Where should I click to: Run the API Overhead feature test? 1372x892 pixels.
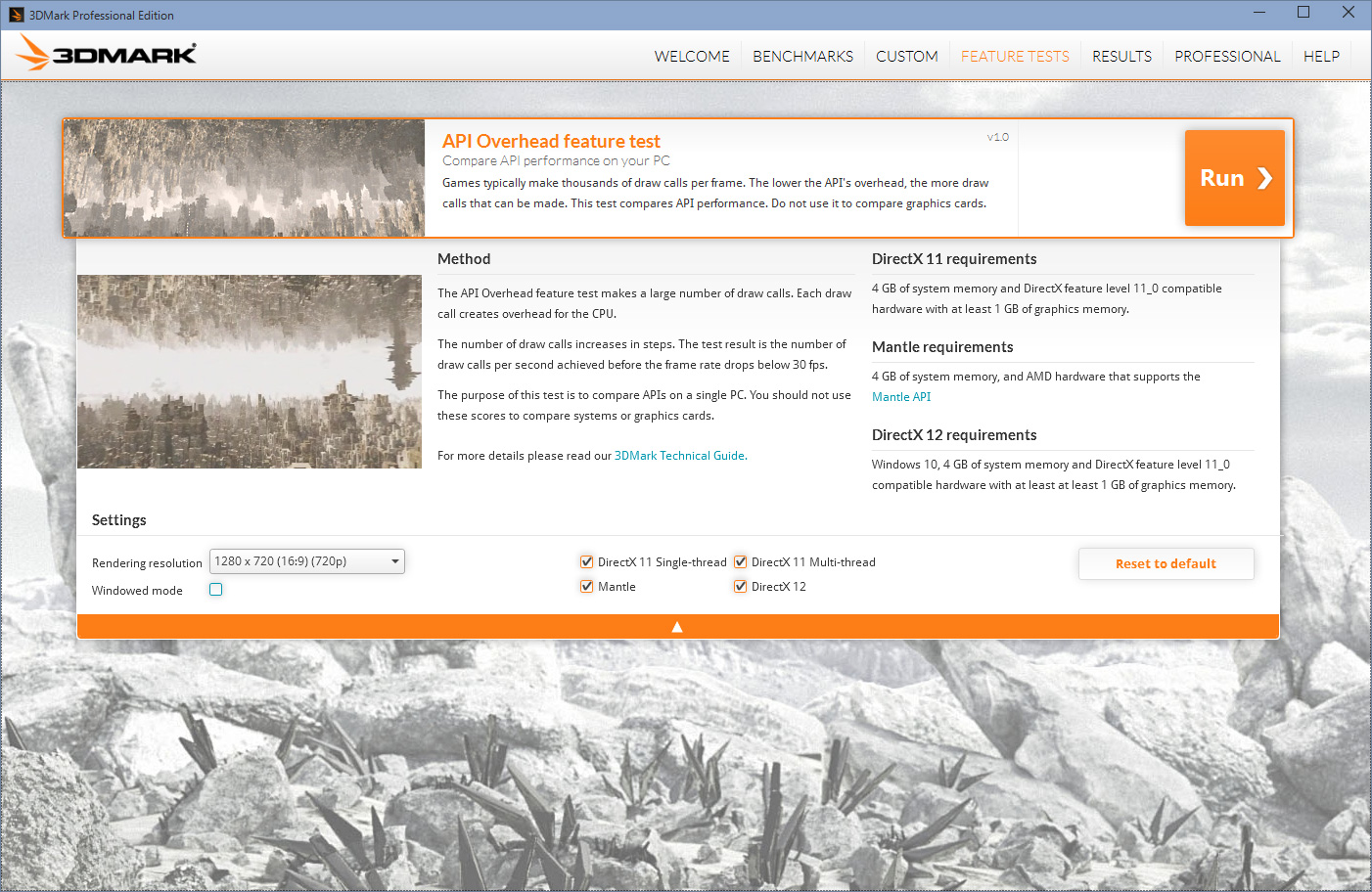[1235, 178]
